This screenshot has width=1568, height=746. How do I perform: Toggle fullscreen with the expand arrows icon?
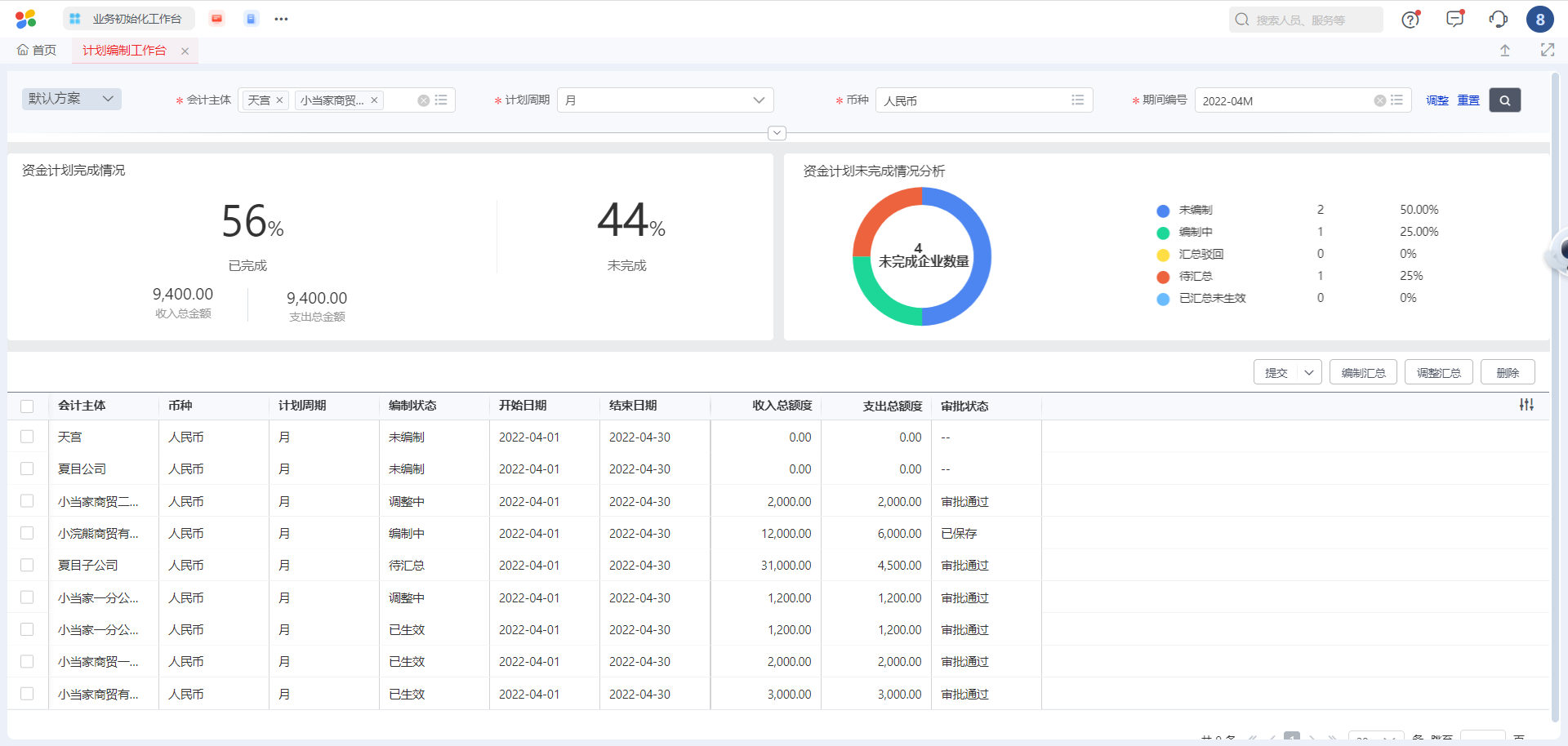(x=1548, y=50)
